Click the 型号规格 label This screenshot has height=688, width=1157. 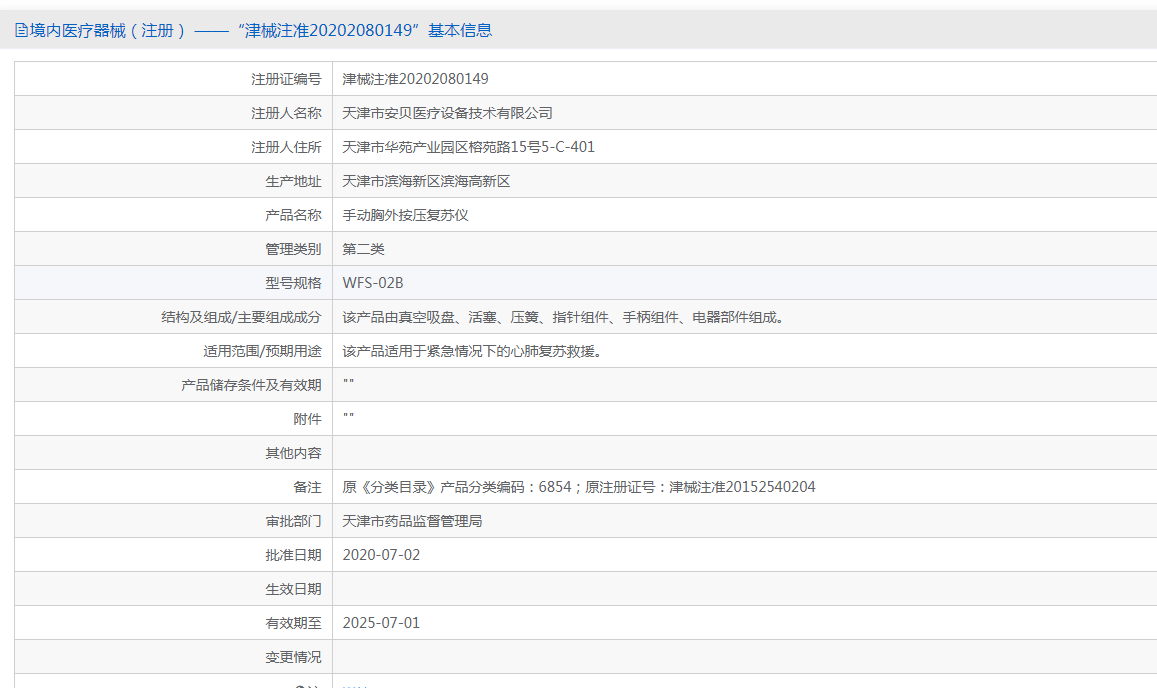[294, 283]
